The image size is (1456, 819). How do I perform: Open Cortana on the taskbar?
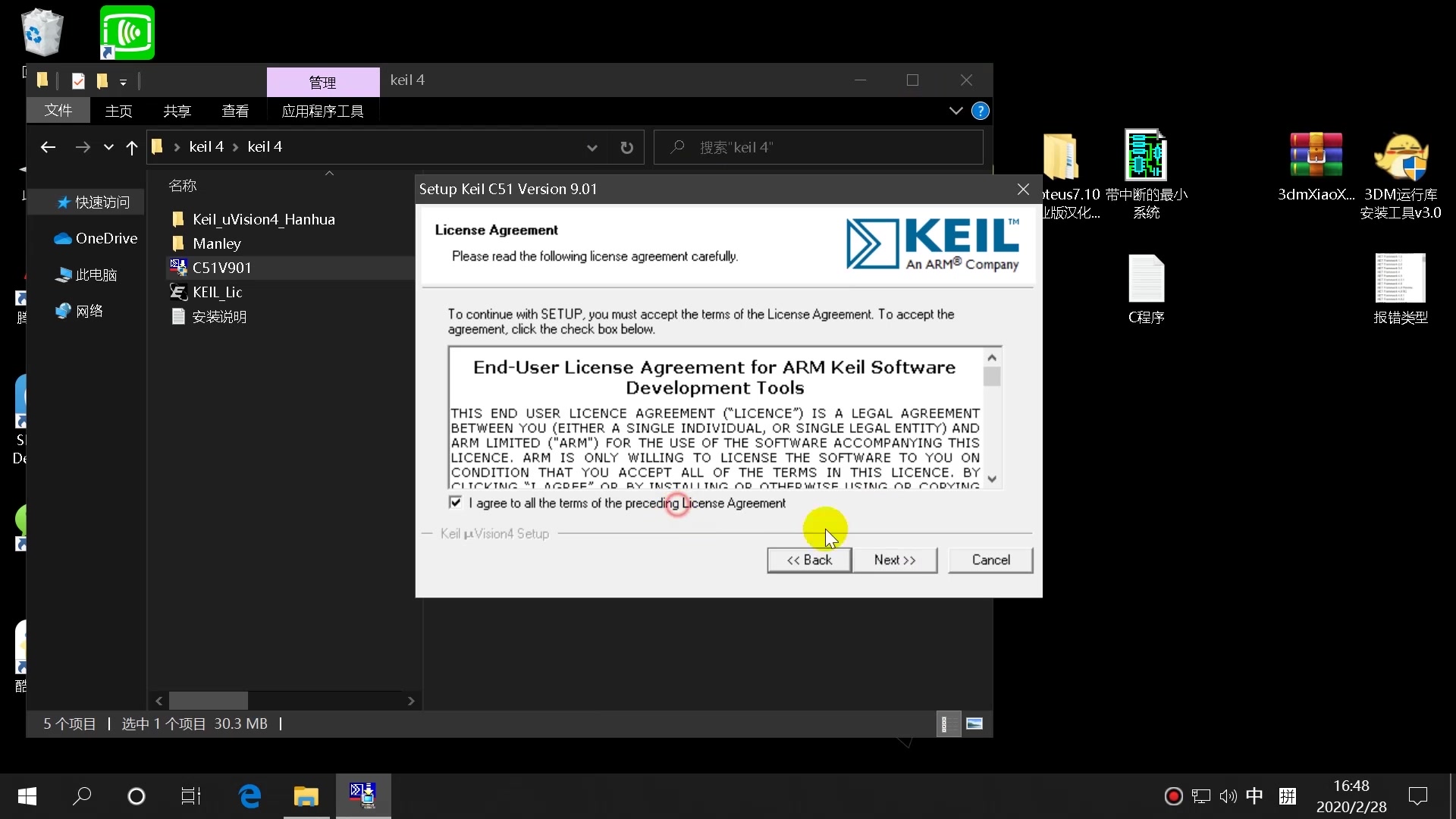(x=136, y=796)
